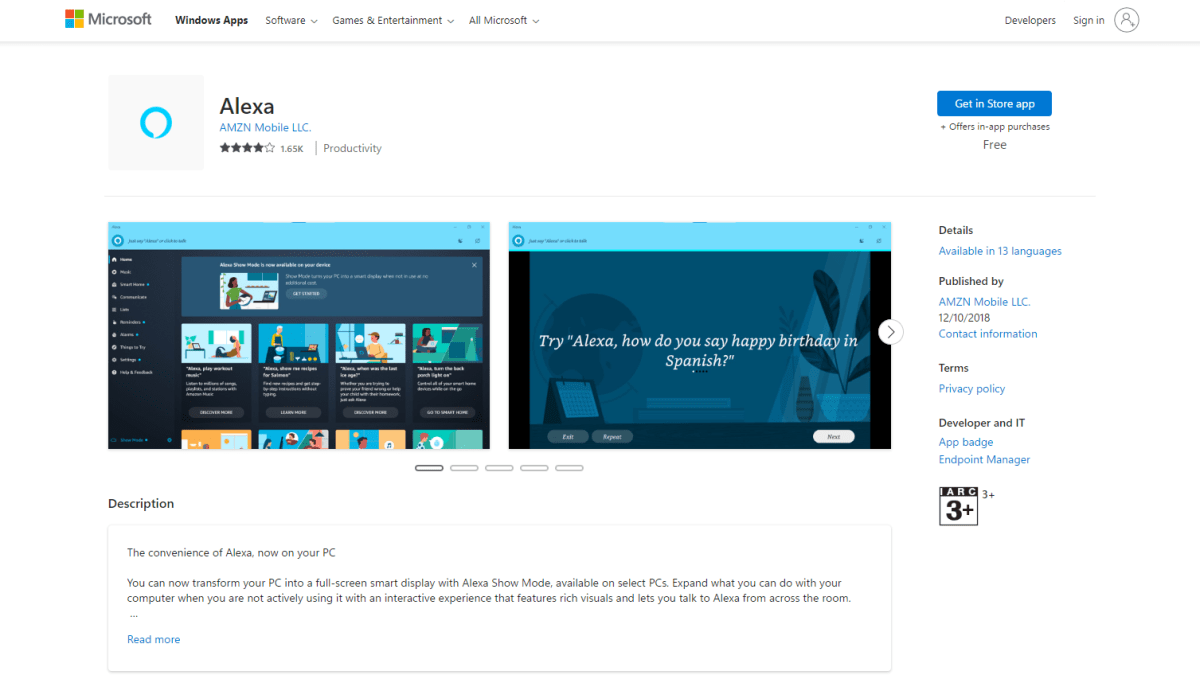Image resolution: width=1200 pixels, height=679 pixels.
Task: Open the first Alexa home screenshot
Action: 299,336
